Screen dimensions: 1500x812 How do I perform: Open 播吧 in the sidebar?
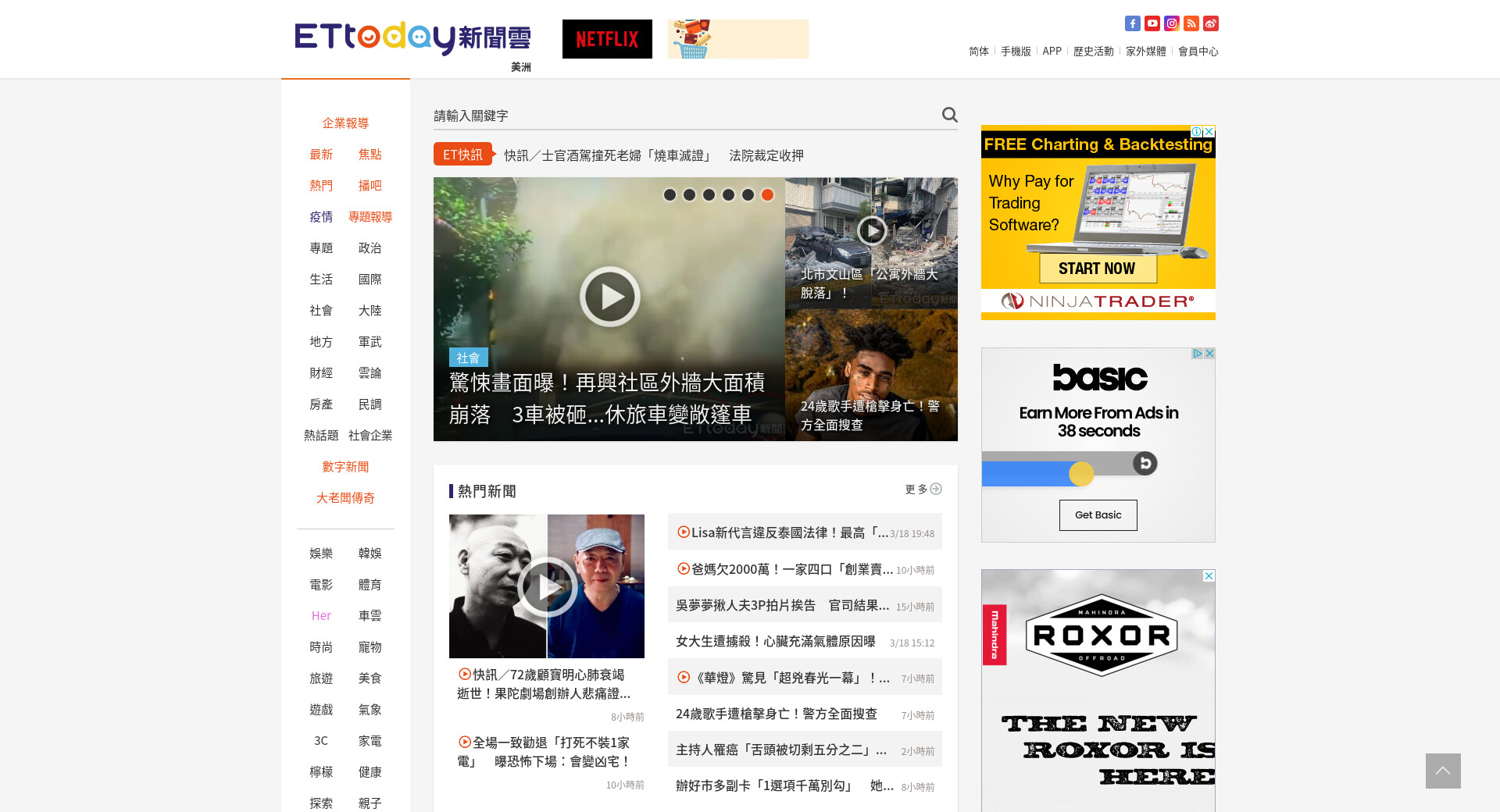(x=370, y=186)
